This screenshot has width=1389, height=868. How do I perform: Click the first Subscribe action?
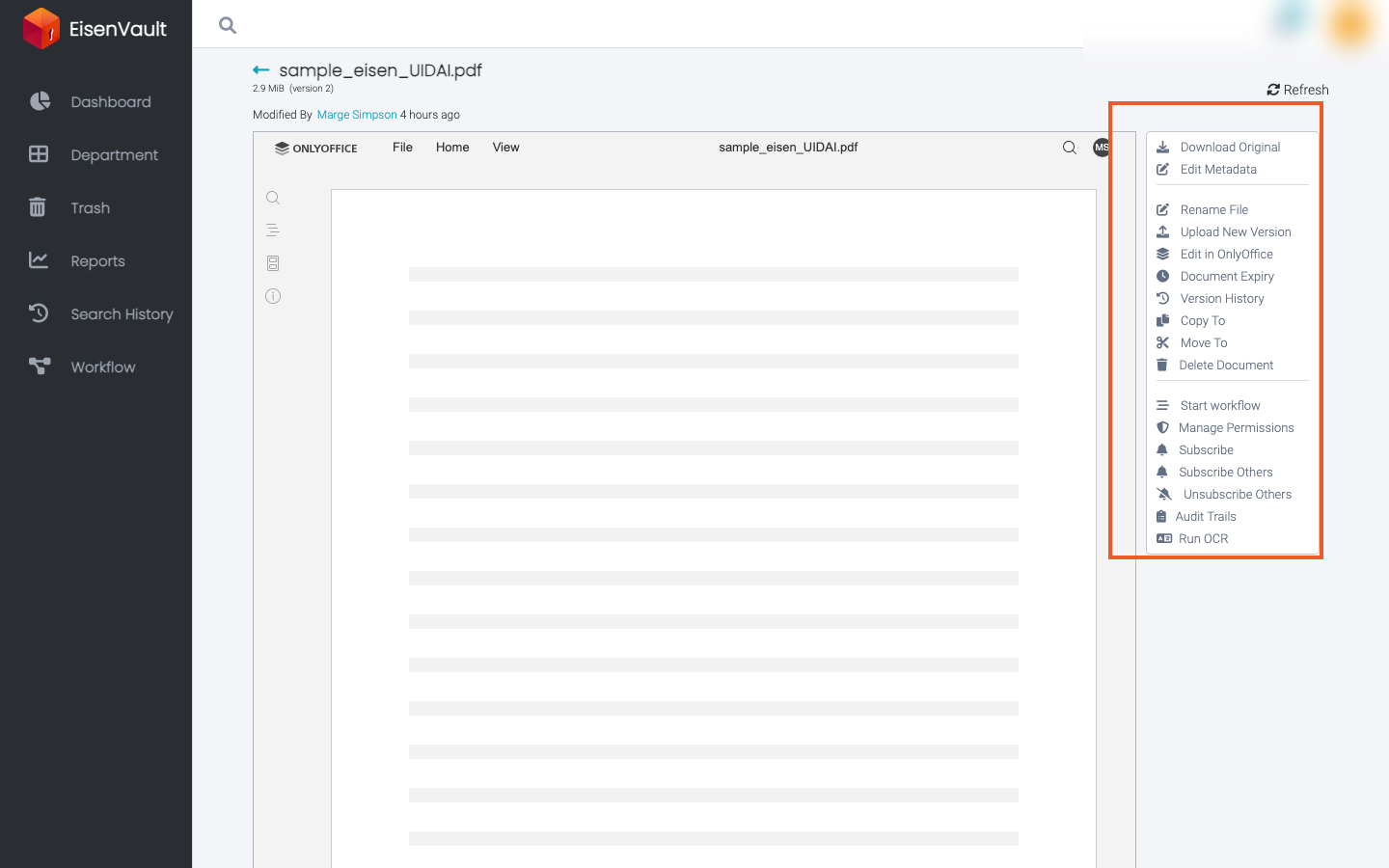[1195, 450]
